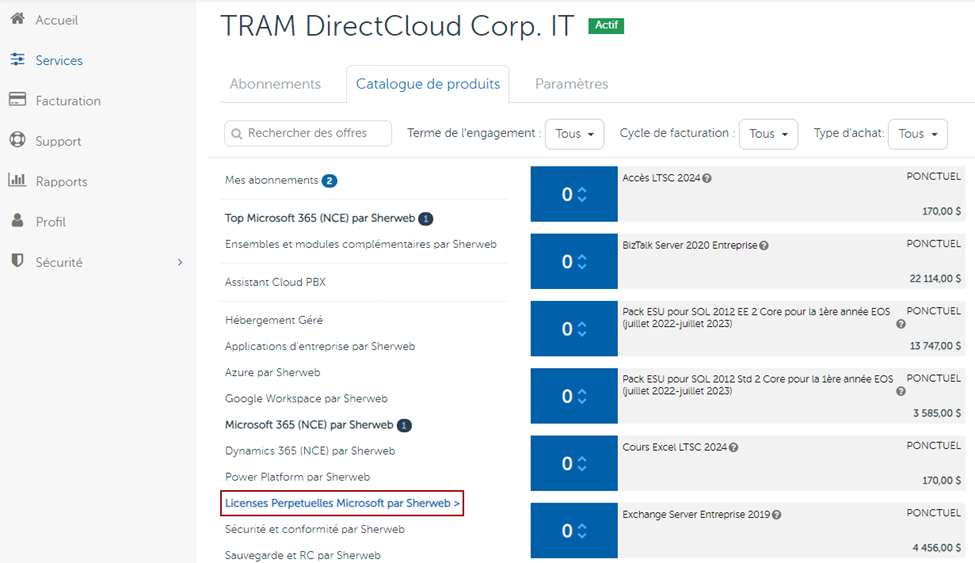Open Dynamics 365 (NCE) par Sherweb category
This screenshot has height=563, width=975.
point(310,451)
